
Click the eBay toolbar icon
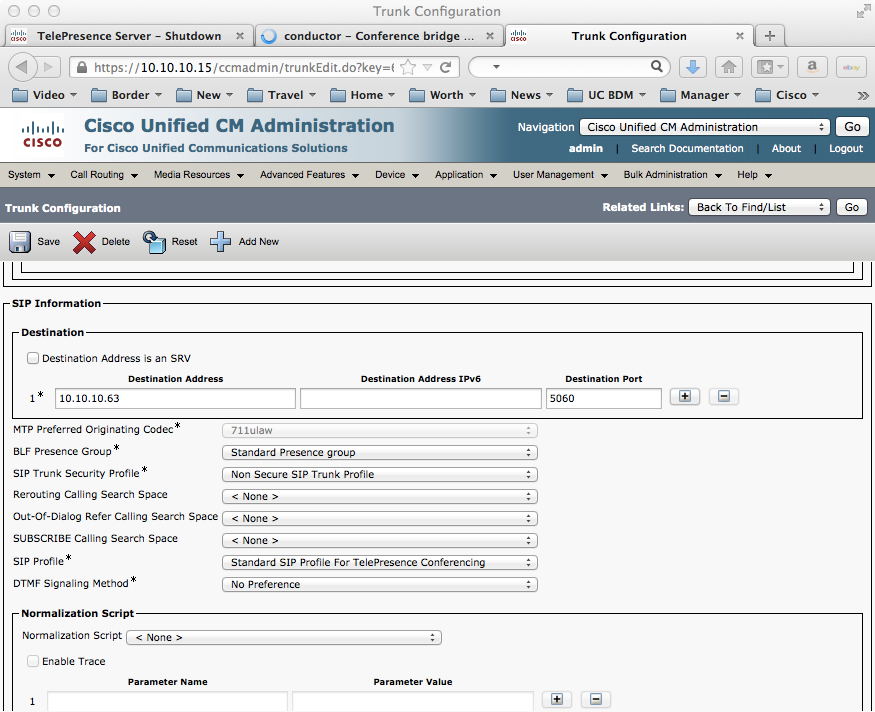(x=851, y=68)
